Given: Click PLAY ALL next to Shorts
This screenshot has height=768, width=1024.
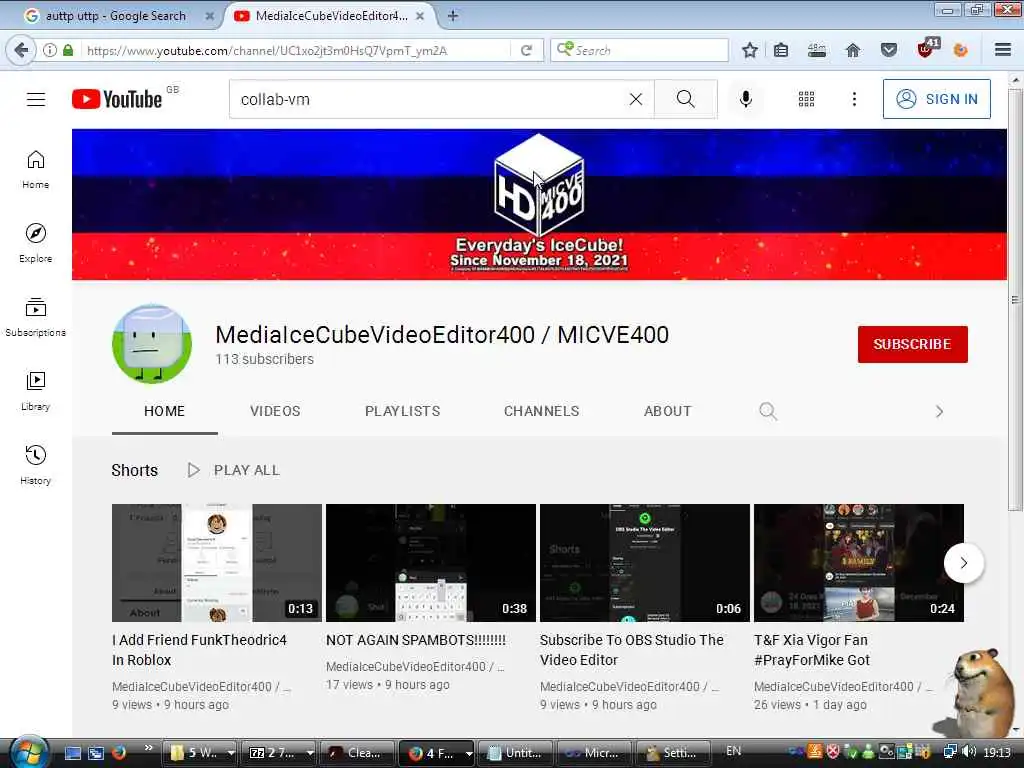Looking at the screenshot, I should [233, 470].
